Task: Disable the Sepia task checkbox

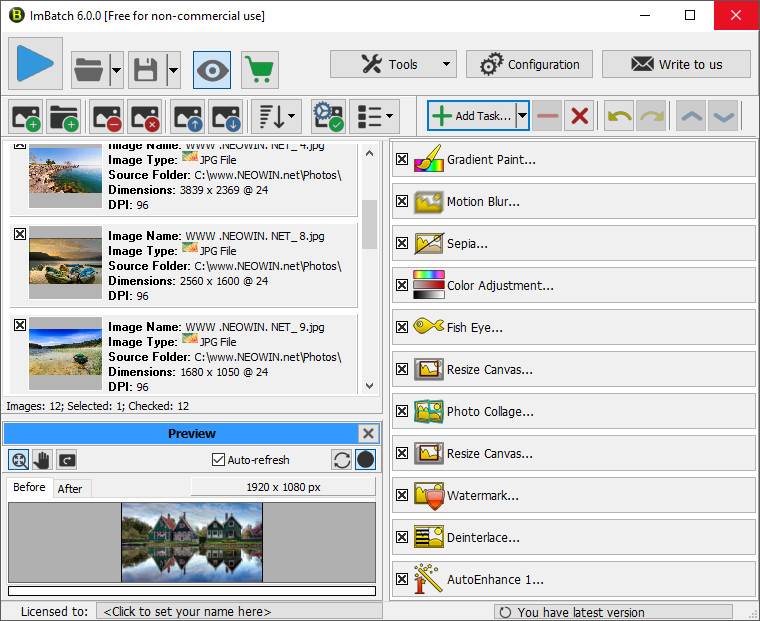Action: [x=402, y=243]
